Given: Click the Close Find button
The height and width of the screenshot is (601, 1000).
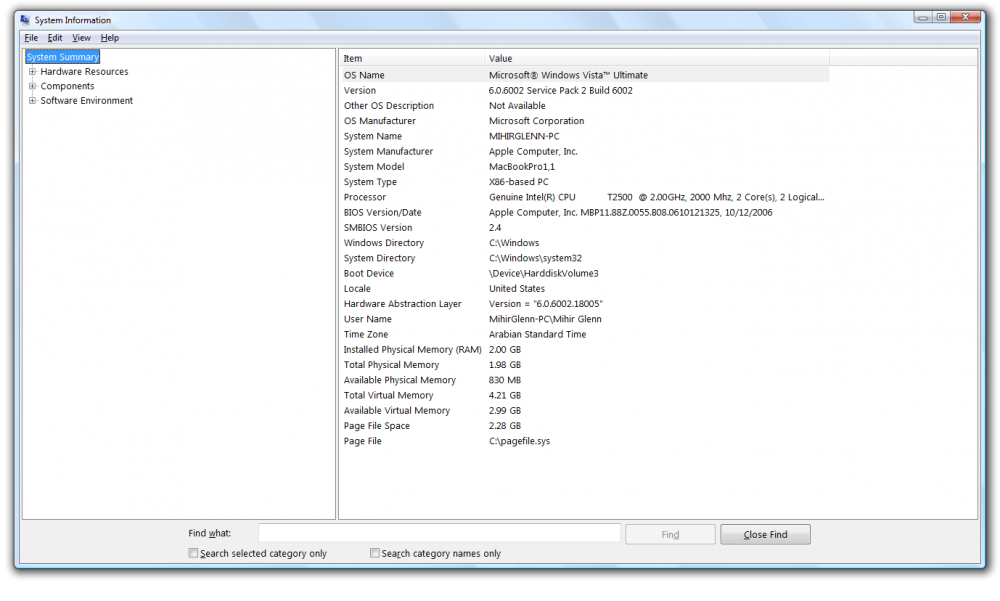Looking at the screenshot, I should point(765,534).
